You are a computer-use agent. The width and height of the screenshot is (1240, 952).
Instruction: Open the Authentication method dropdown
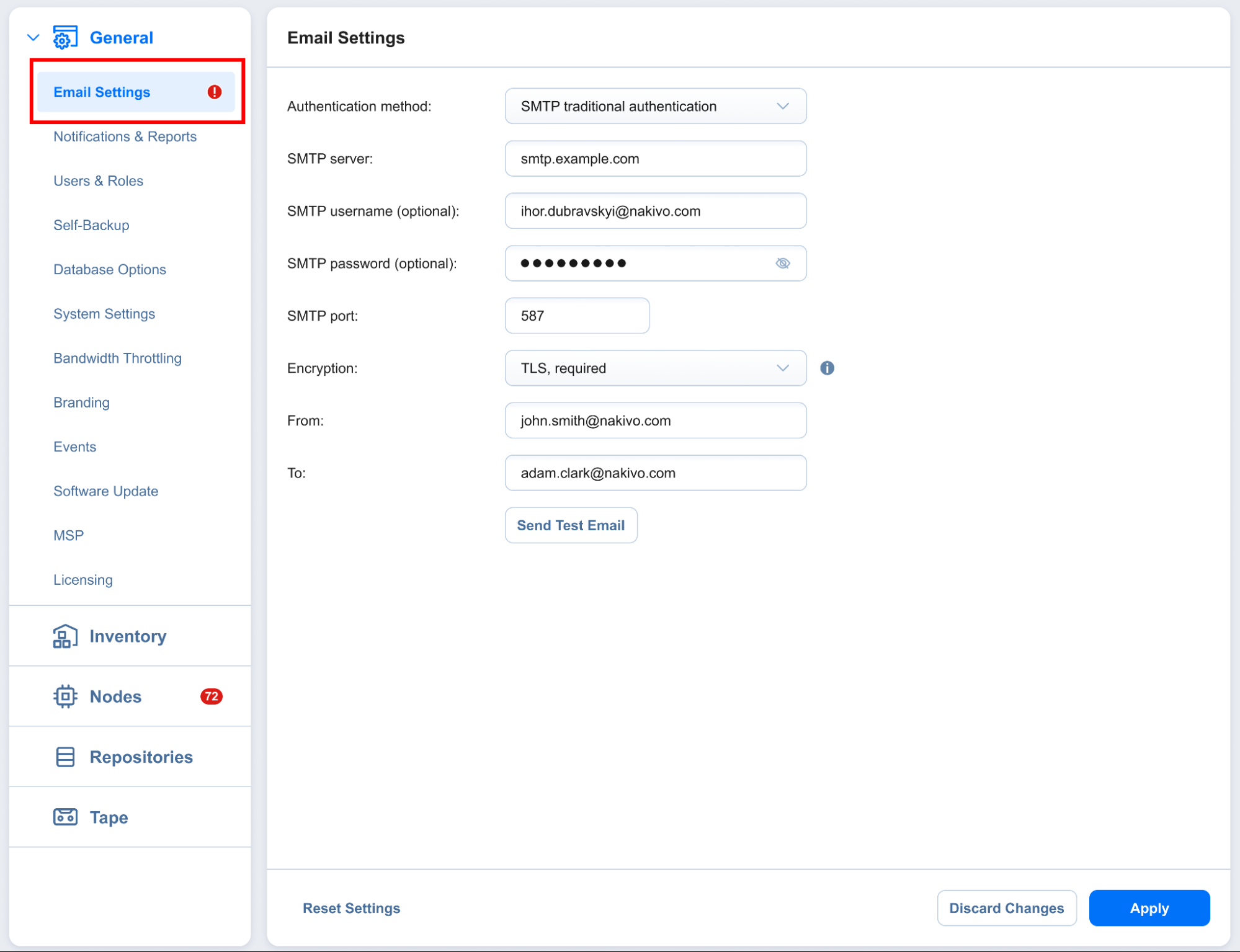(x=655, y=106)
